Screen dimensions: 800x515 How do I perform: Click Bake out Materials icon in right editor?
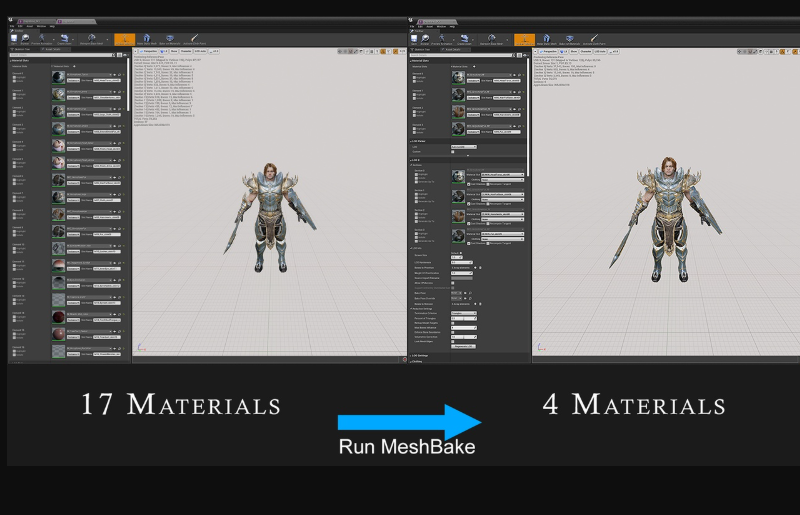[569, 38]
